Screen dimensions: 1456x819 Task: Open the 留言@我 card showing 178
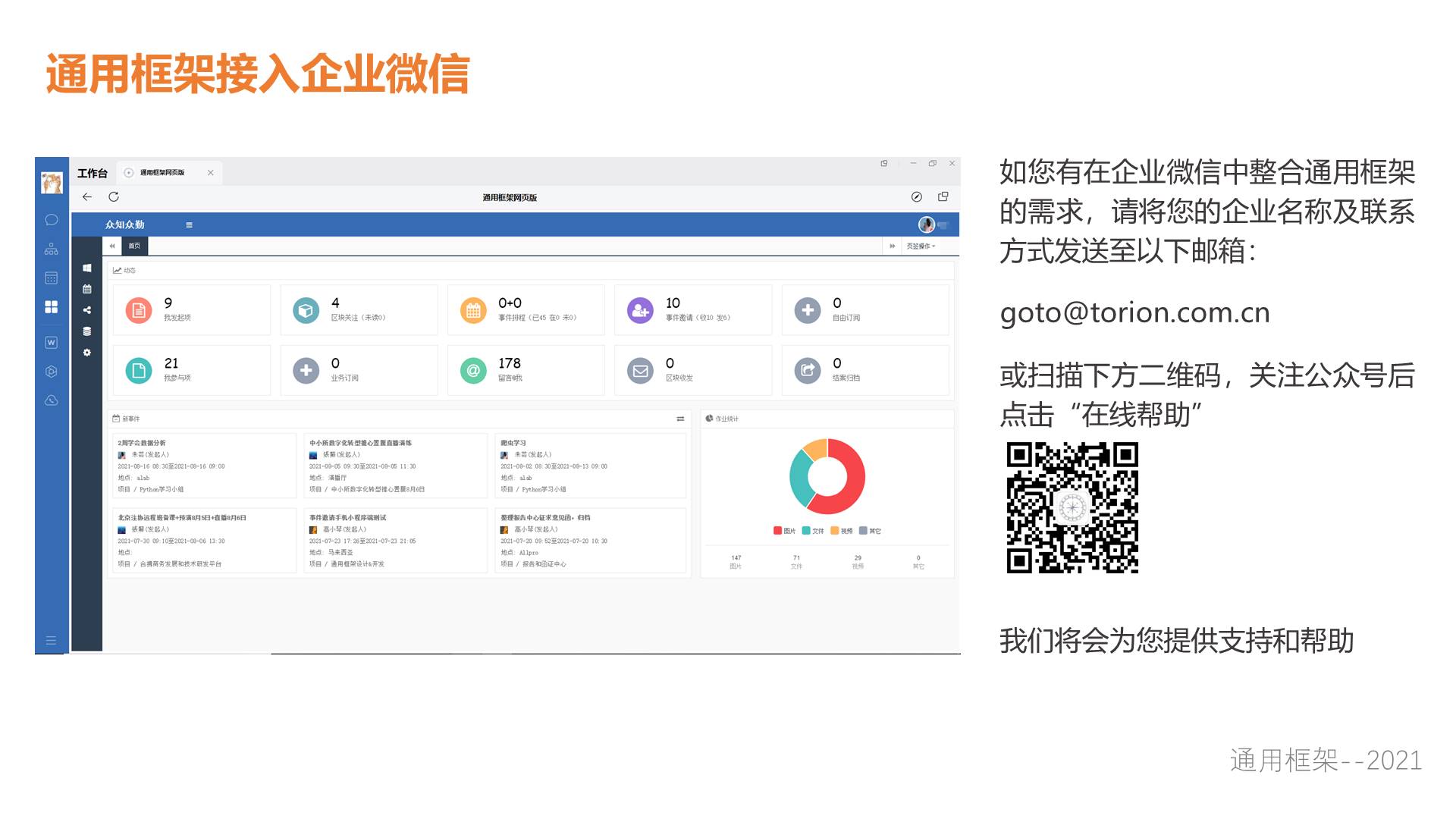pyautogui.click(x=526, y=370)
